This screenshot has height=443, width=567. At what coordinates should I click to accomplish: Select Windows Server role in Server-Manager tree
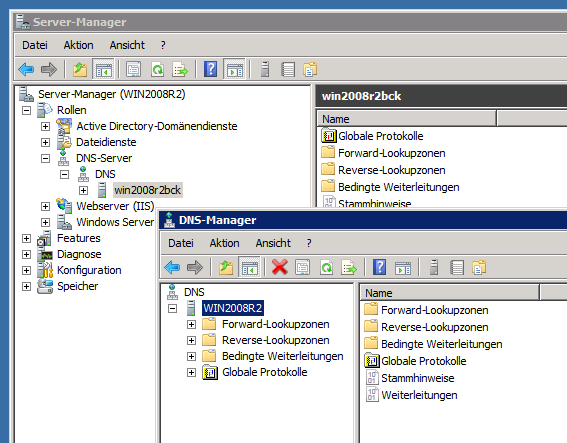(115, 222)
